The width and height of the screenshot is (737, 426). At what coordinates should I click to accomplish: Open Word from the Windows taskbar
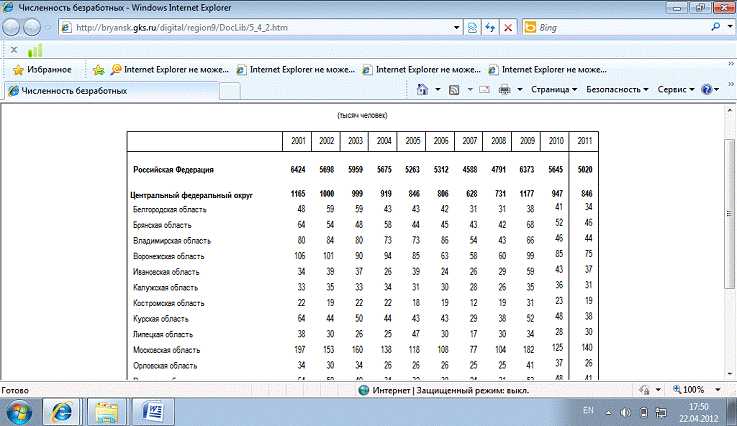pyautogui.click(x=157, y=410)
